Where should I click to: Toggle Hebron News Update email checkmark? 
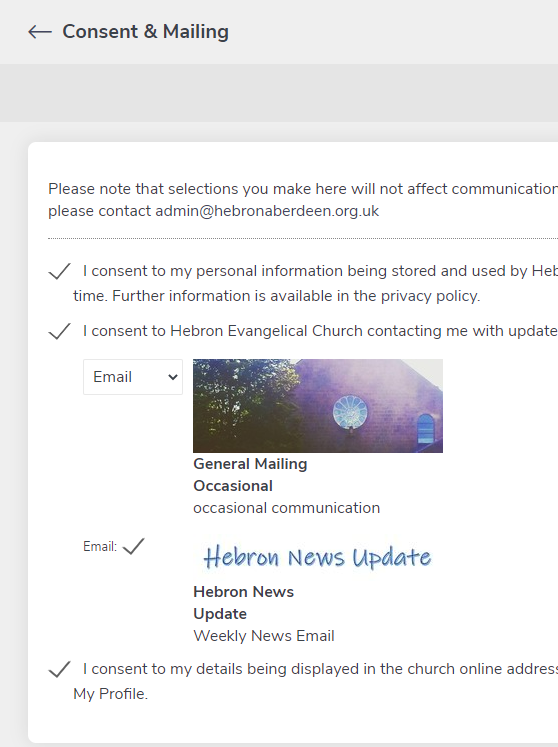tap(133, 546)
